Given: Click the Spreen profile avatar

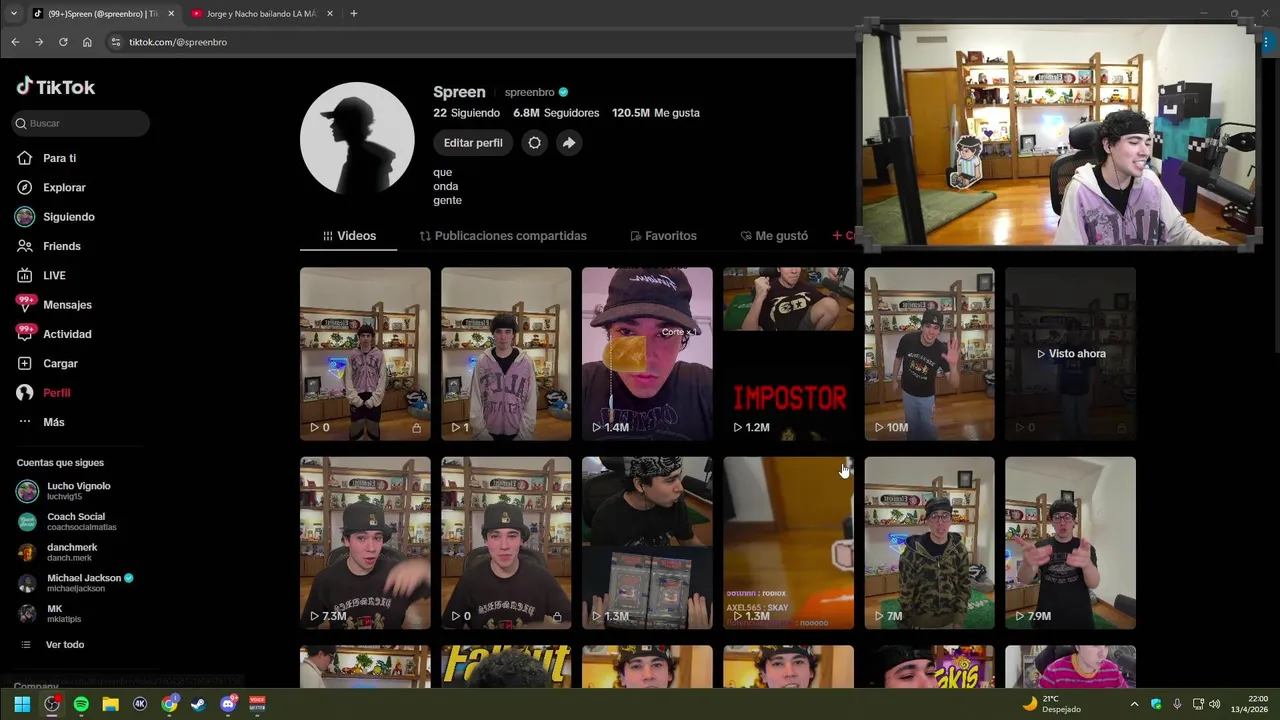Looking at the screenshot, I should 357,139.
